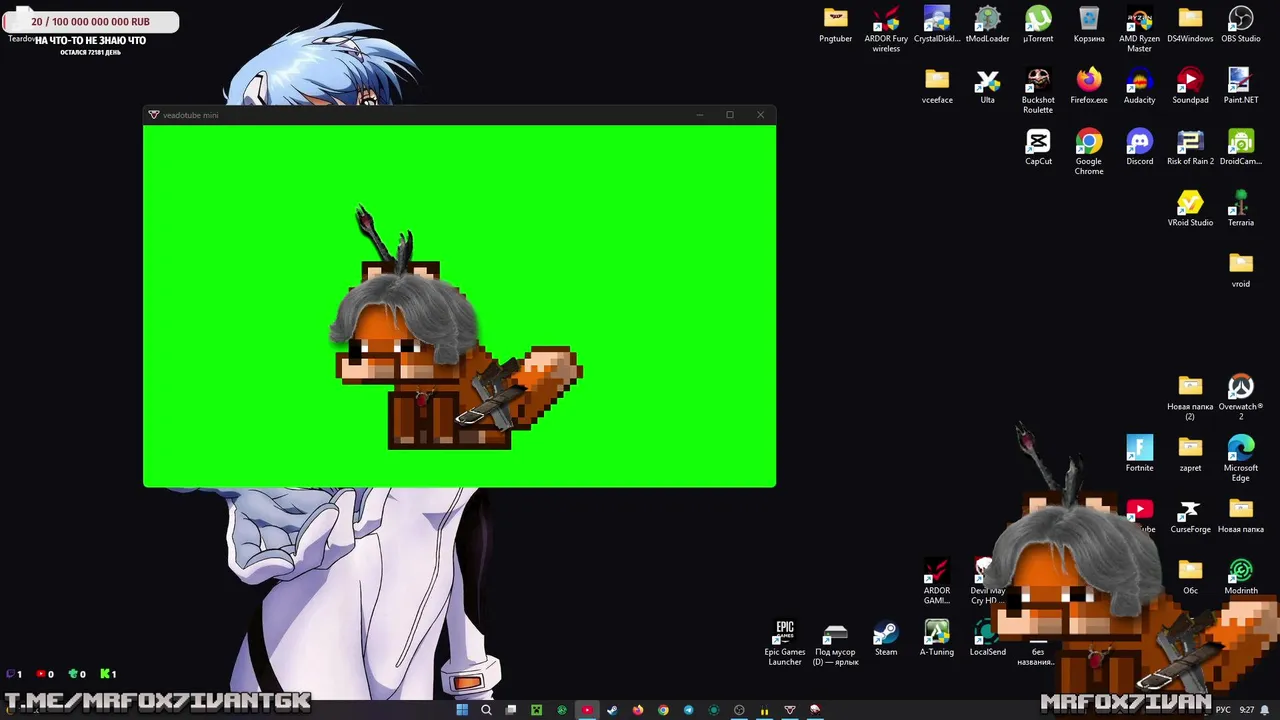Launch Steam from desktop icon
The image size is (1280, 720).
click(886, 637)
